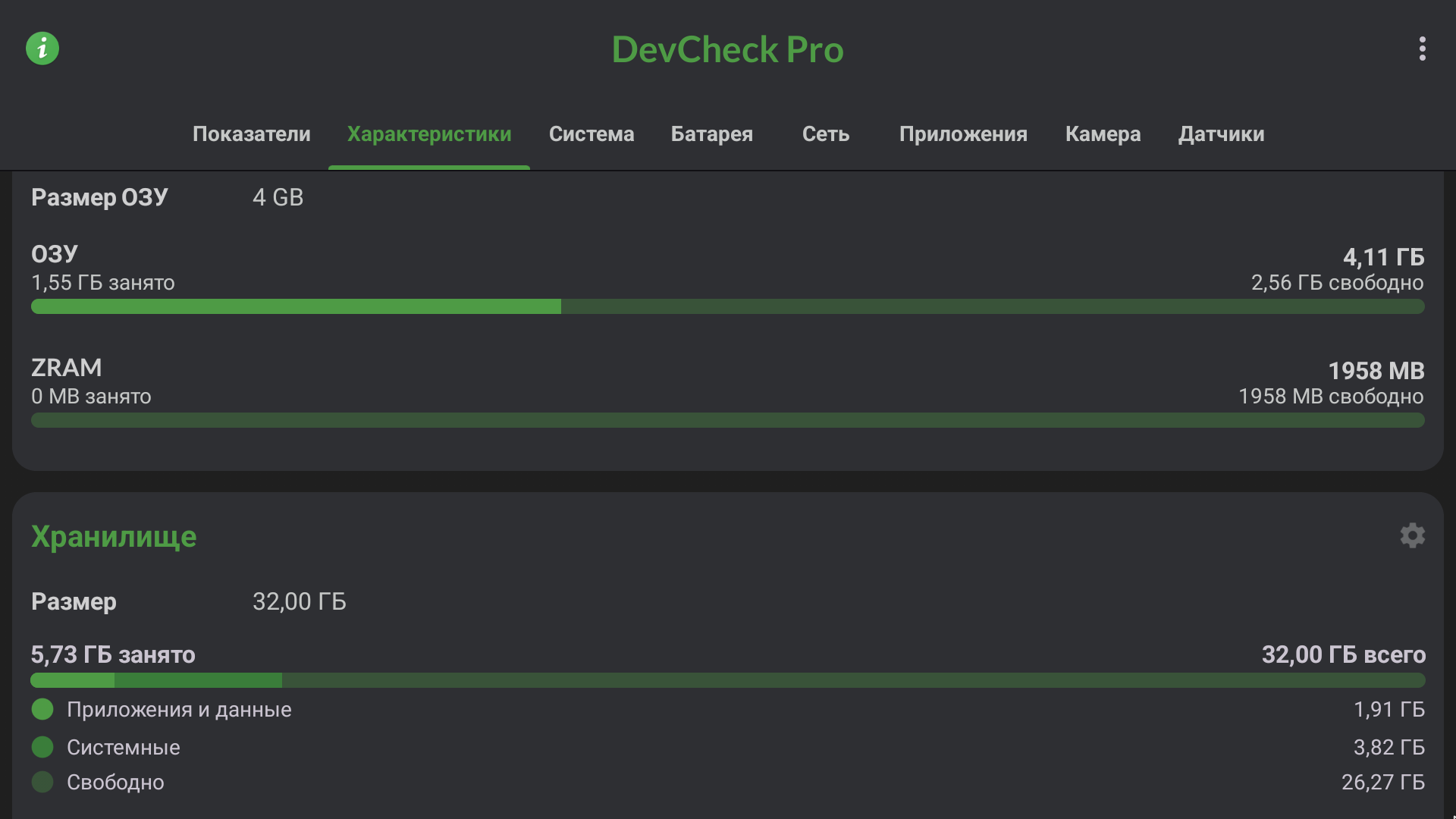Open the Система tab
This screenshot has width=1456, height=819.
click(x=591, y=134)
